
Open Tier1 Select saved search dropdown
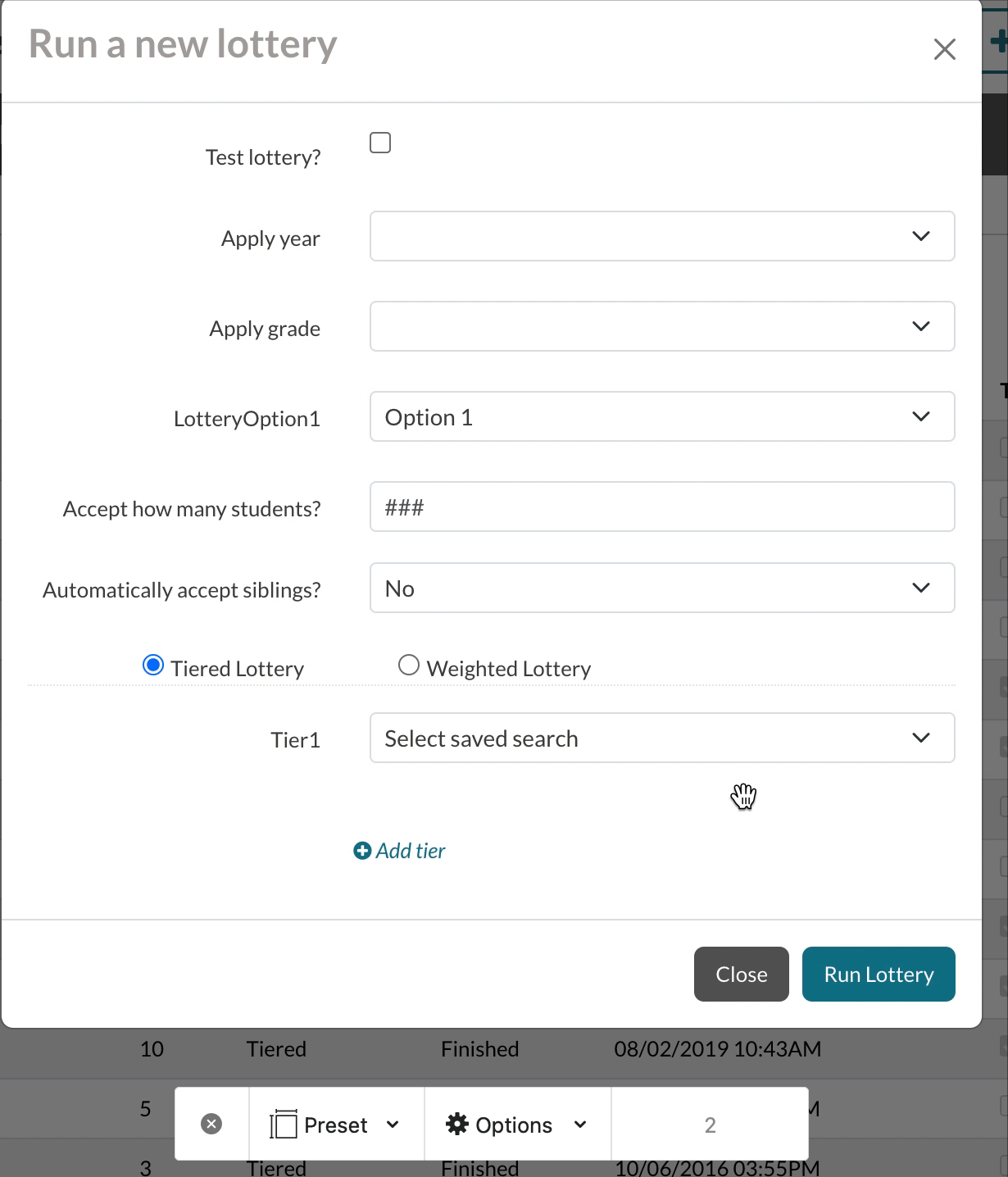661,738
